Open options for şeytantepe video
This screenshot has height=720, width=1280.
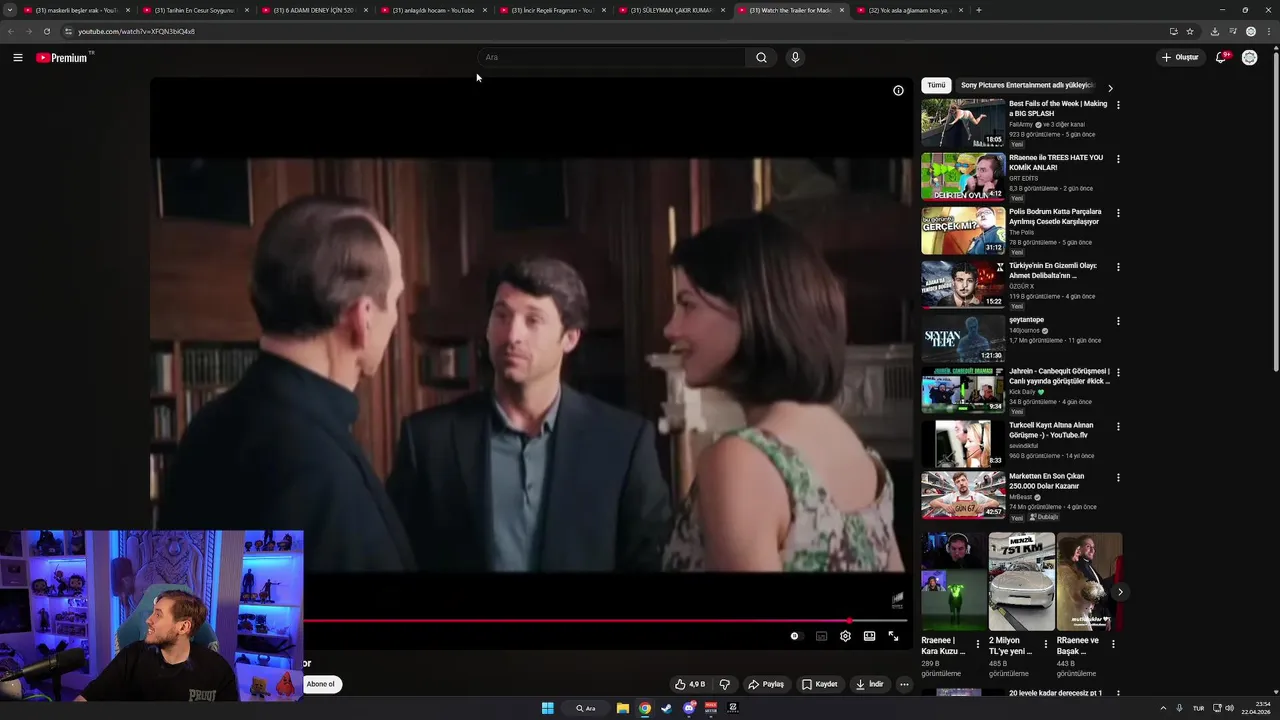click(x=1118, y=321)
